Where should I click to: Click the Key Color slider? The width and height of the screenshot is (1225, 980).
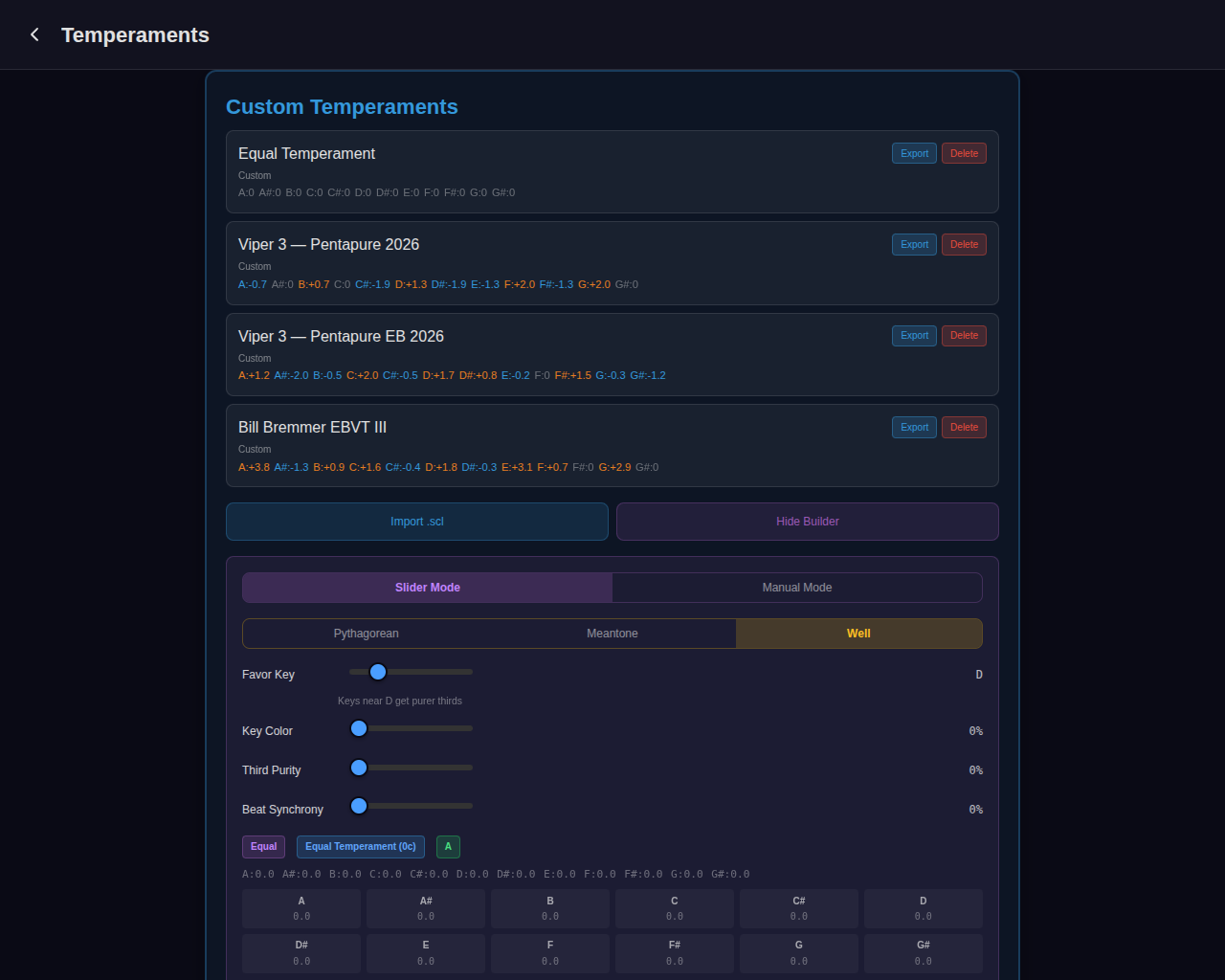[x=358, y=728]
